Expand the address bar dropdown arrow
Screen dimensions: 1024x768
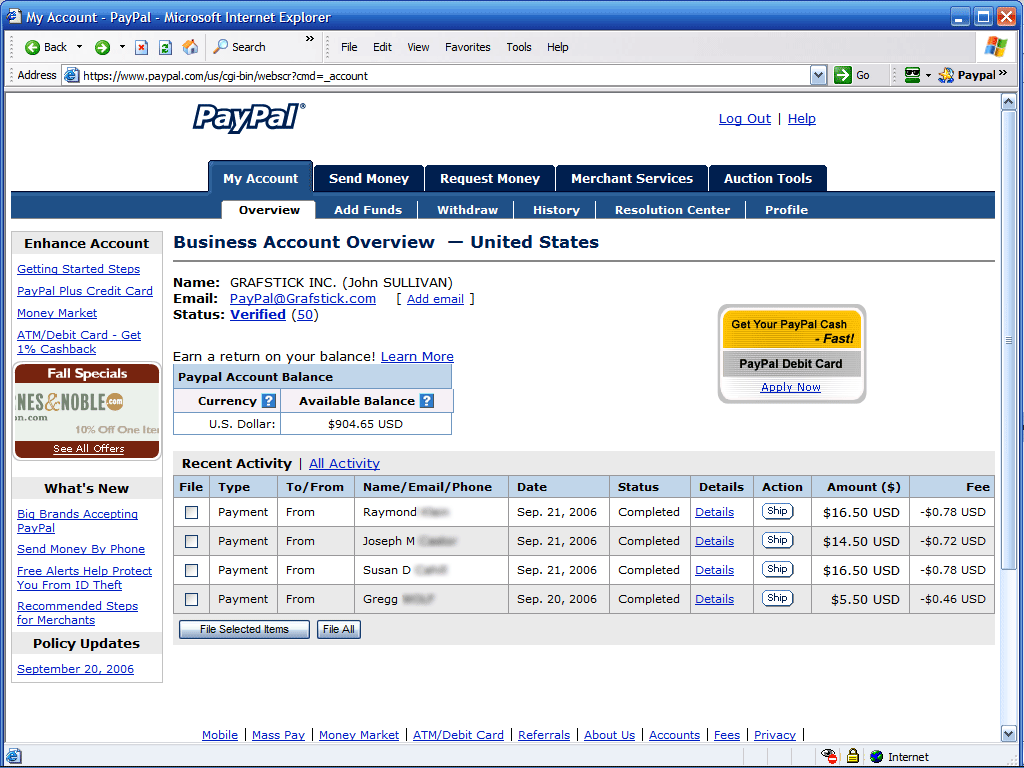818,75
